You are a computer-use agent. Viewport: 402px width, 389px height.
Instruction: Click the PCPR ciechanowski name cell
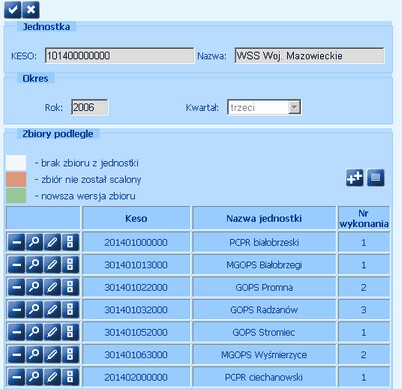click(264, 377)
